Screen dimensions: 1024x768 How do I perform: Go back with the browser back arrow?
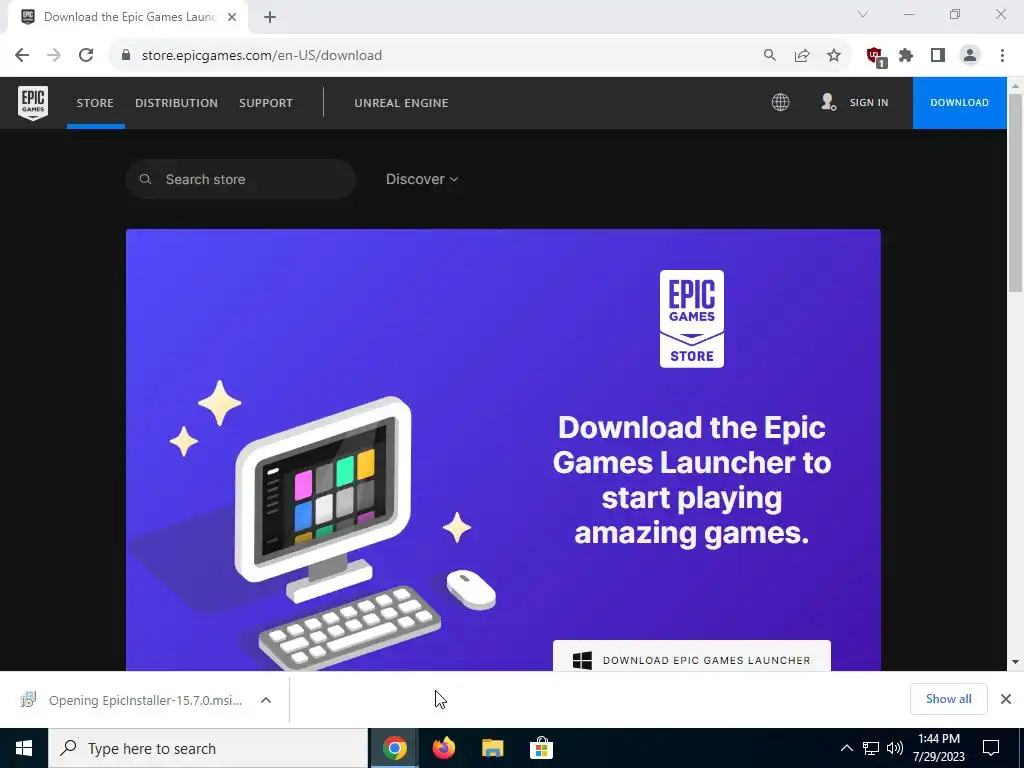pyautogui.click(x=22, y=56)
